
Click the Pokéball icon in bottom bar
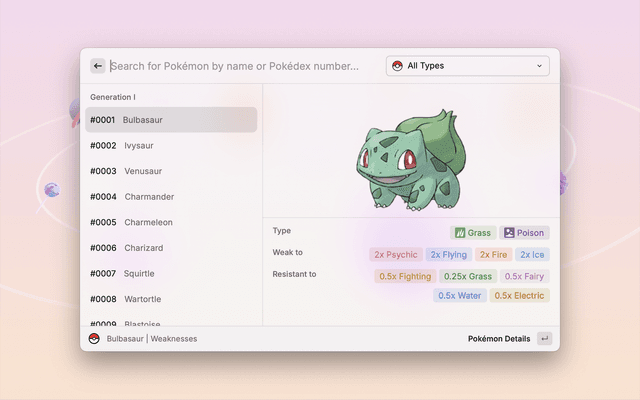(94, 339)
